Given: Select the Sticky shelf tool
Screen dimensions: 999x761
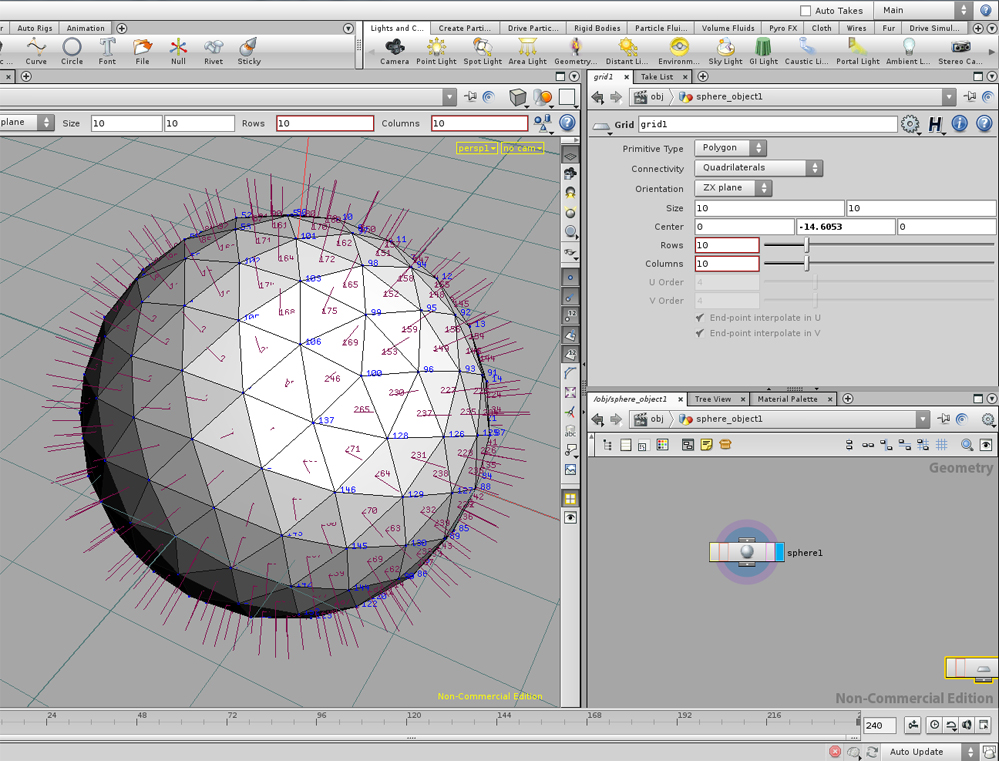Looking at the screenshot, I should 248,52.
